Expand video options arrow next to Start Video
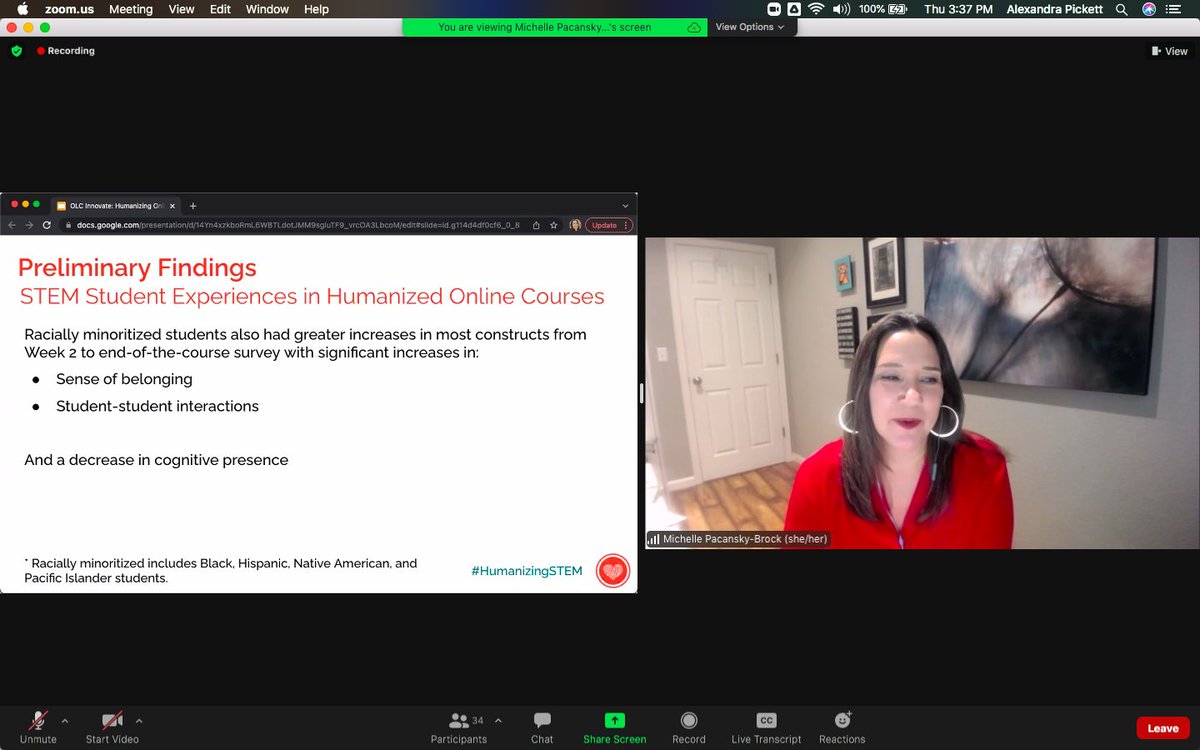 pos(139,720)
